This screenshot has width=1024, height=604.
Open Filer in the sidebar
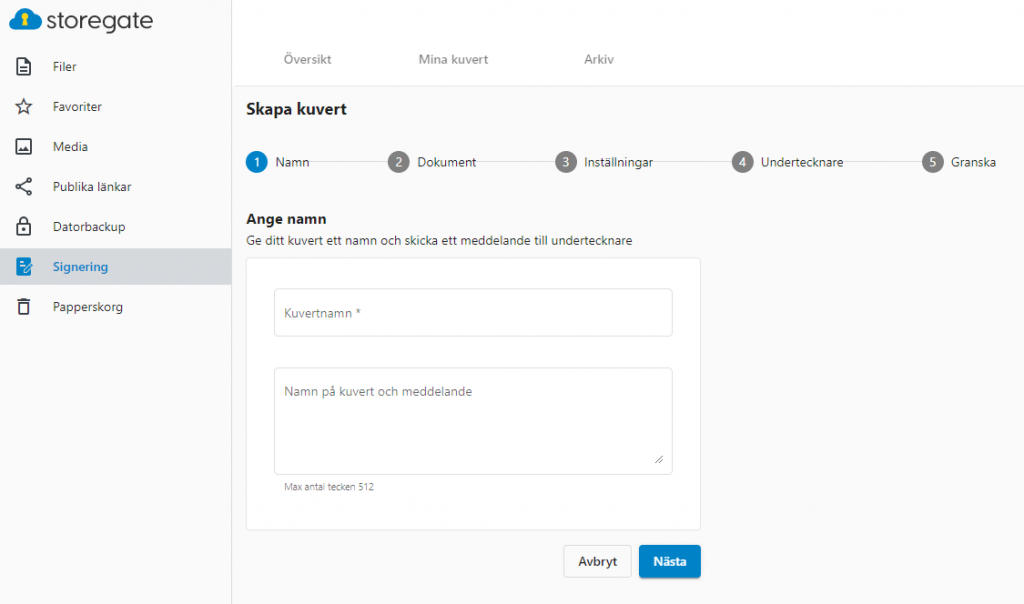pos(65,67)
